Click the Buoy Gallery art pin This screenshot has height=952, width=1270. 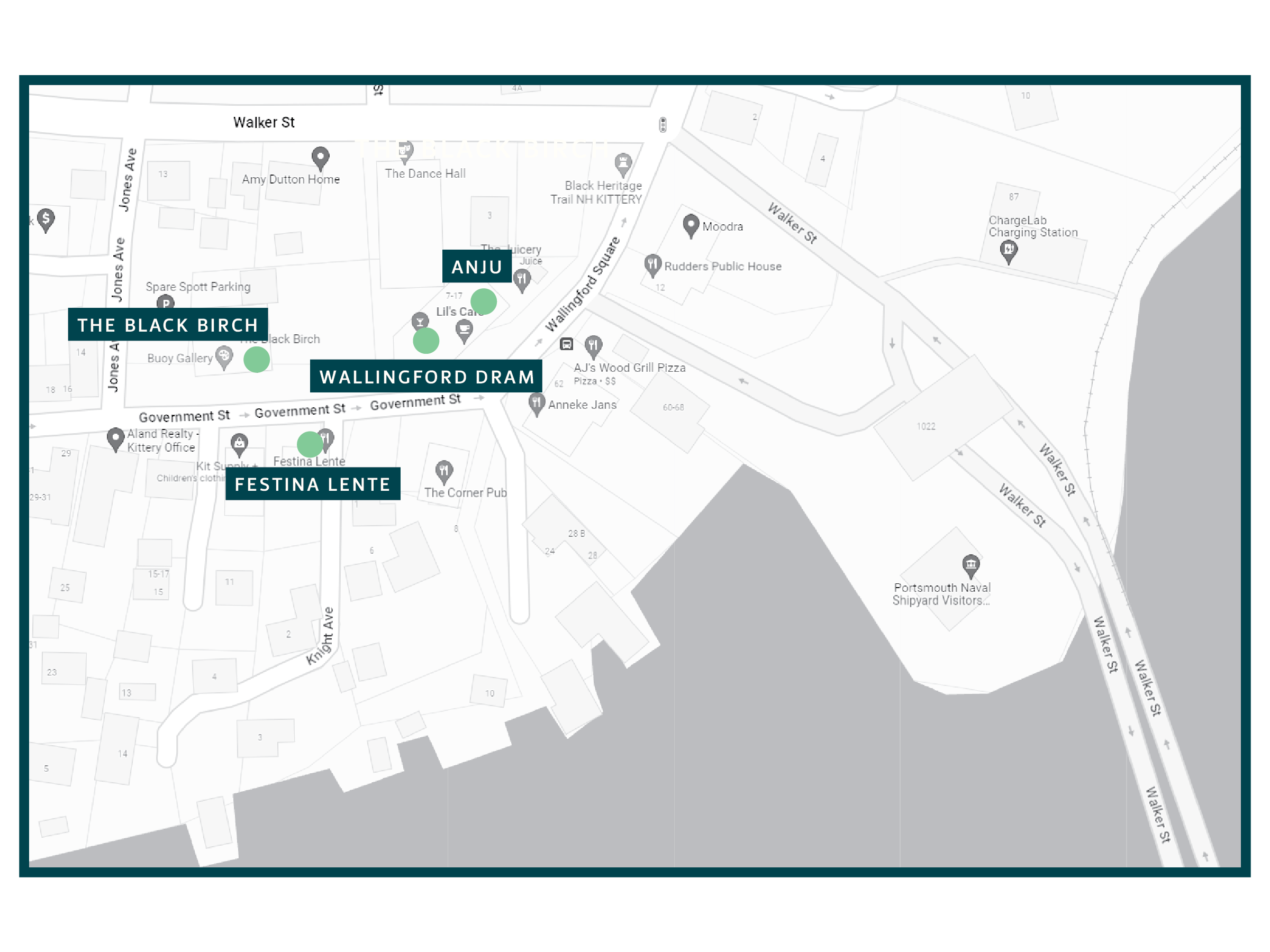click(224, 356)
